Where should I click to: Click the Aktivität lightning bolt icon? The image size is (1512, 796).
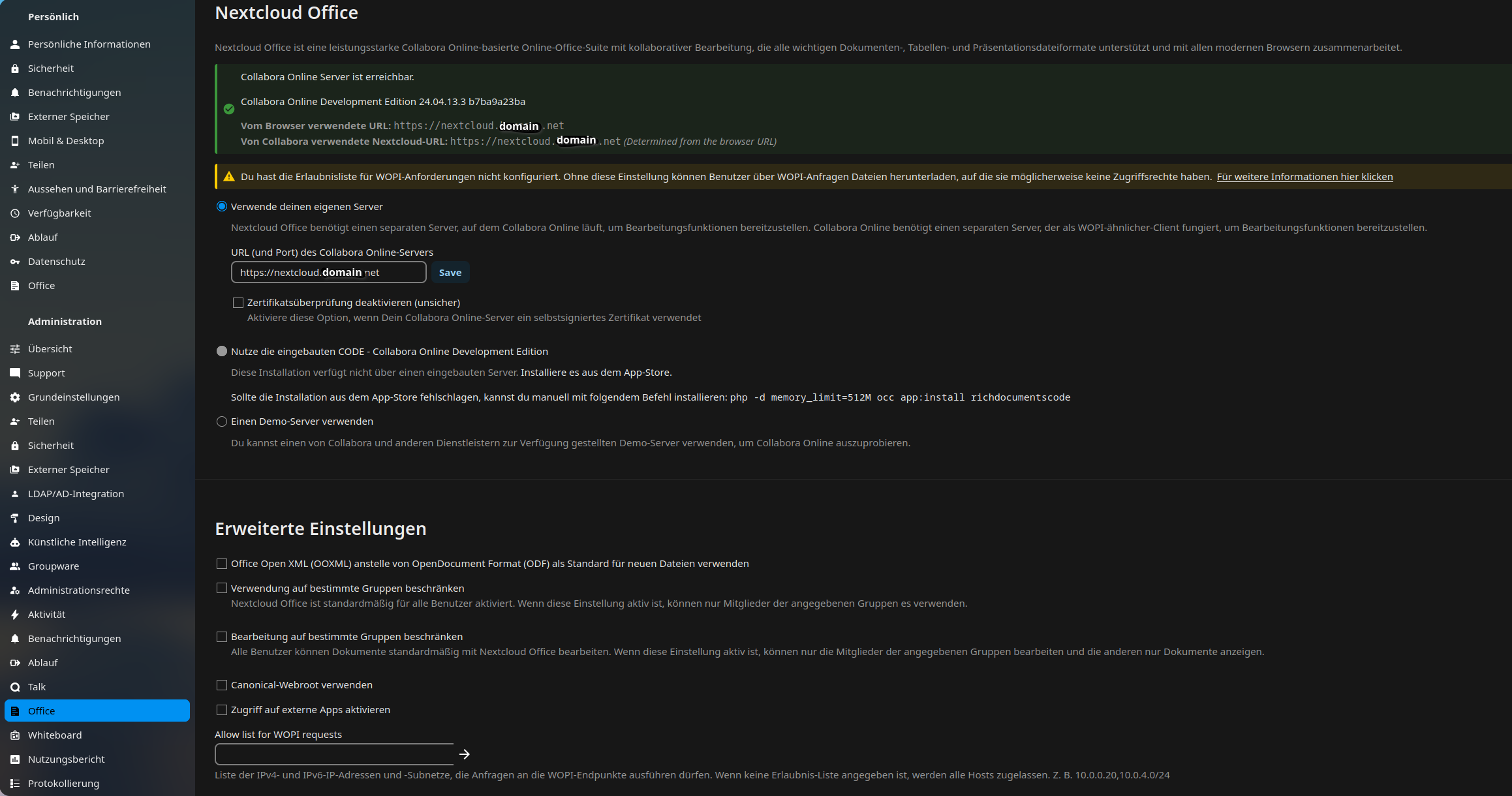pyautogui.click(x=15, y=615)
